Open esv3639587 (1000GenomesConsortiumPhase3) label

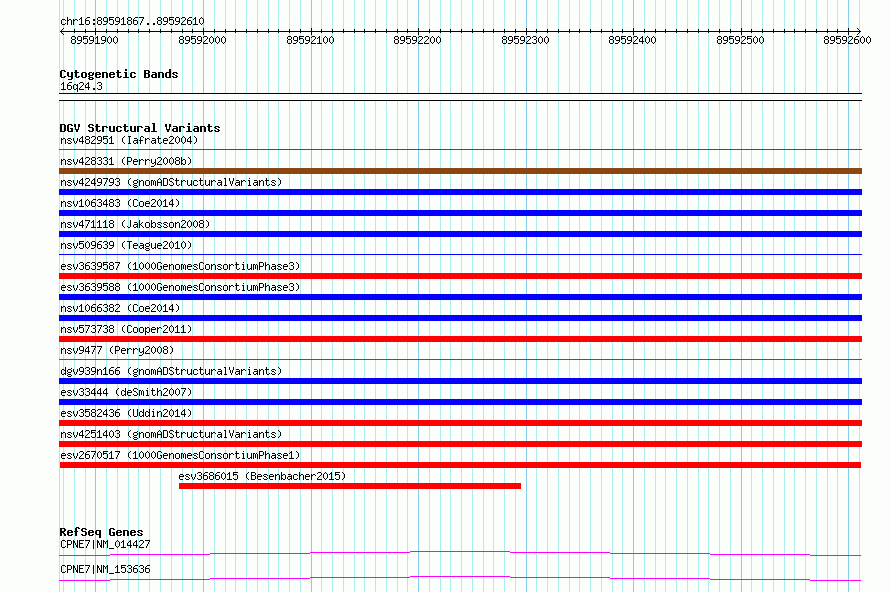[180, 266]
